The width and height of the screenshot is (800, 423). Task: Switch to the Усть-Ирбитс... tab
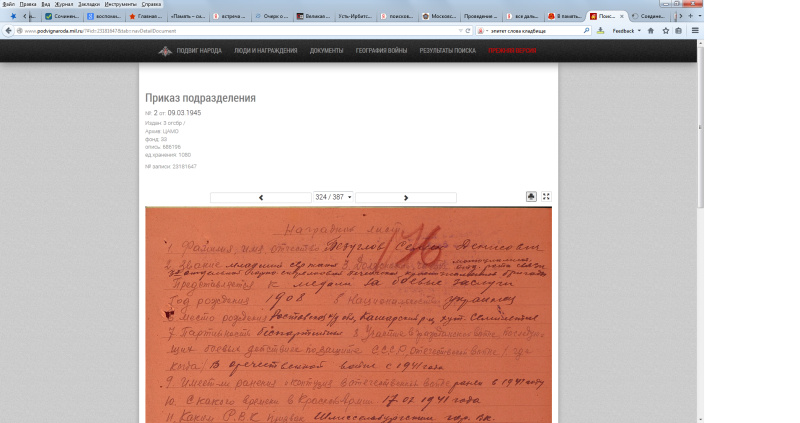coord(355,16)
